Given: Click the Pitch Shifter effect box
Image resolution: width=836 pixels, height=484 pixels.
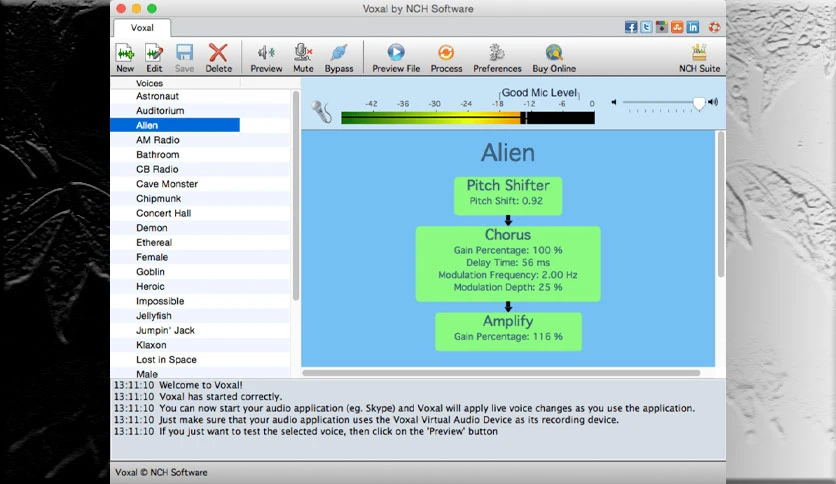Looking at the screenshot, I should pos(508,196).
